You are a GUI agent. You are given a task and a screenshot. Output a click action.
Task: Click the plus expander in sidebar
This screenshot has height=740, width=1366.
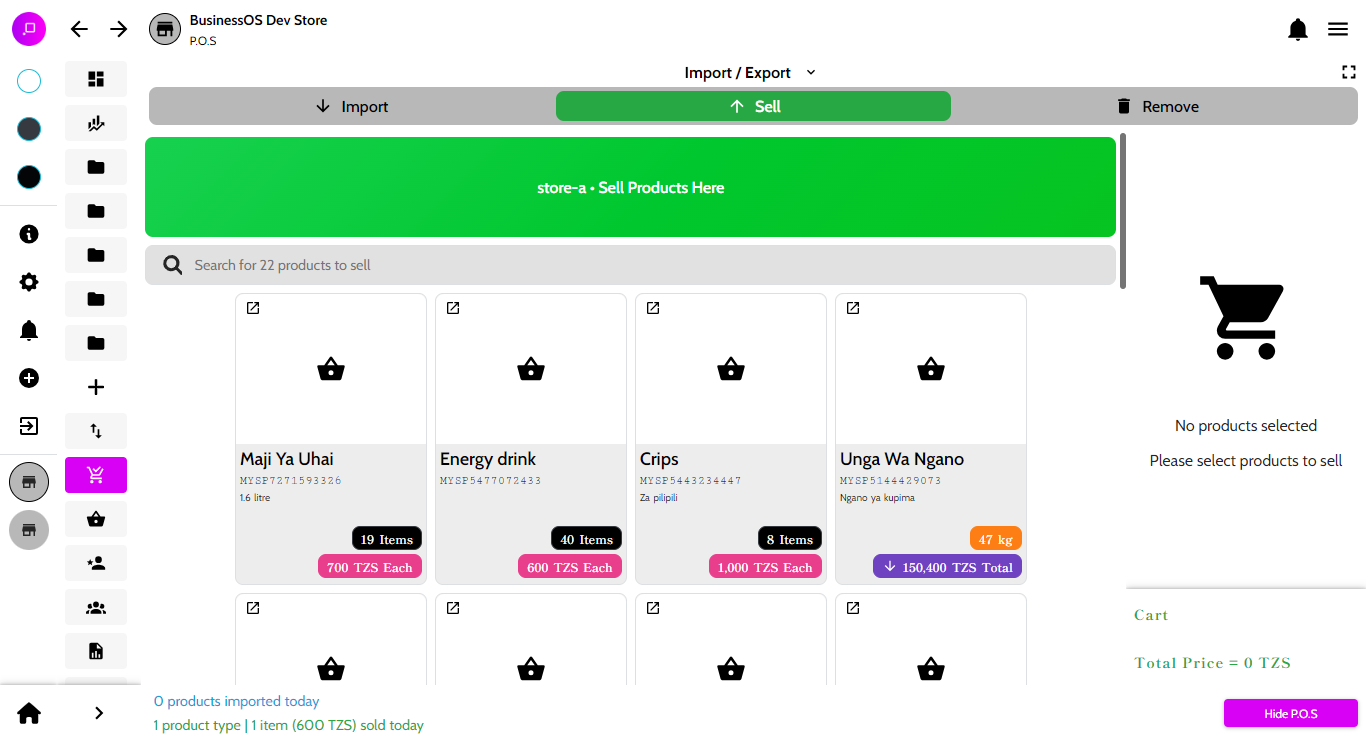pyautogui.click(x=96, y=387)
